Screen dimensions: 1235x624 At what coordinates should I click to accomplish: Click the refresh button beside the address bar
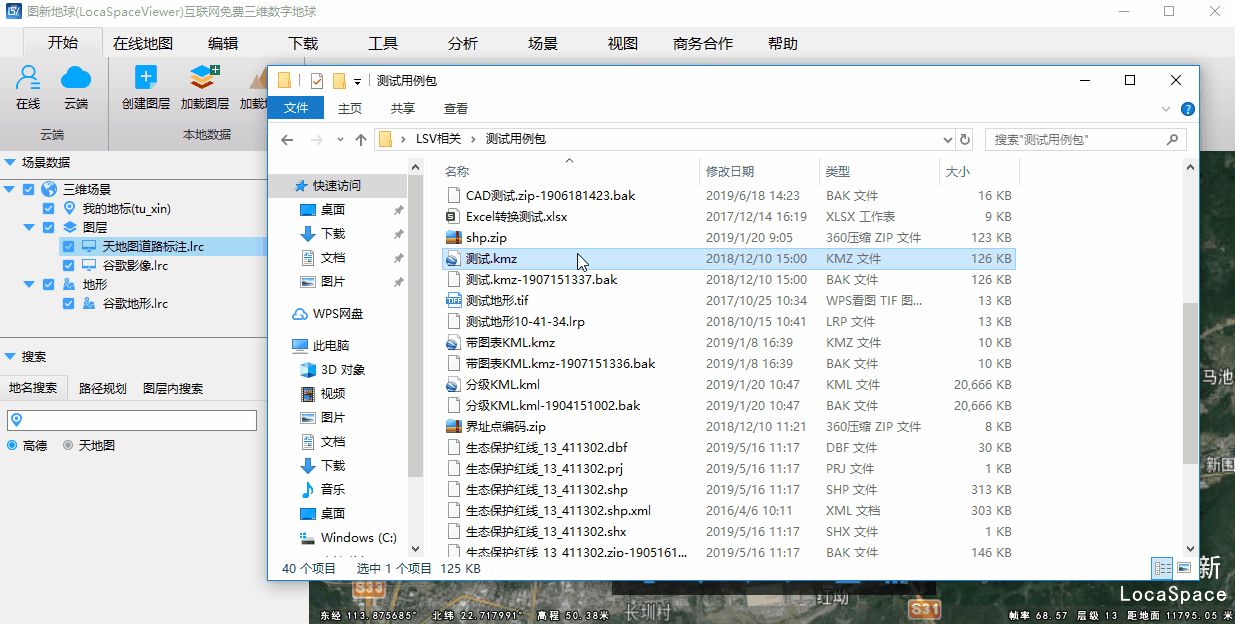[x=964, y=140]
